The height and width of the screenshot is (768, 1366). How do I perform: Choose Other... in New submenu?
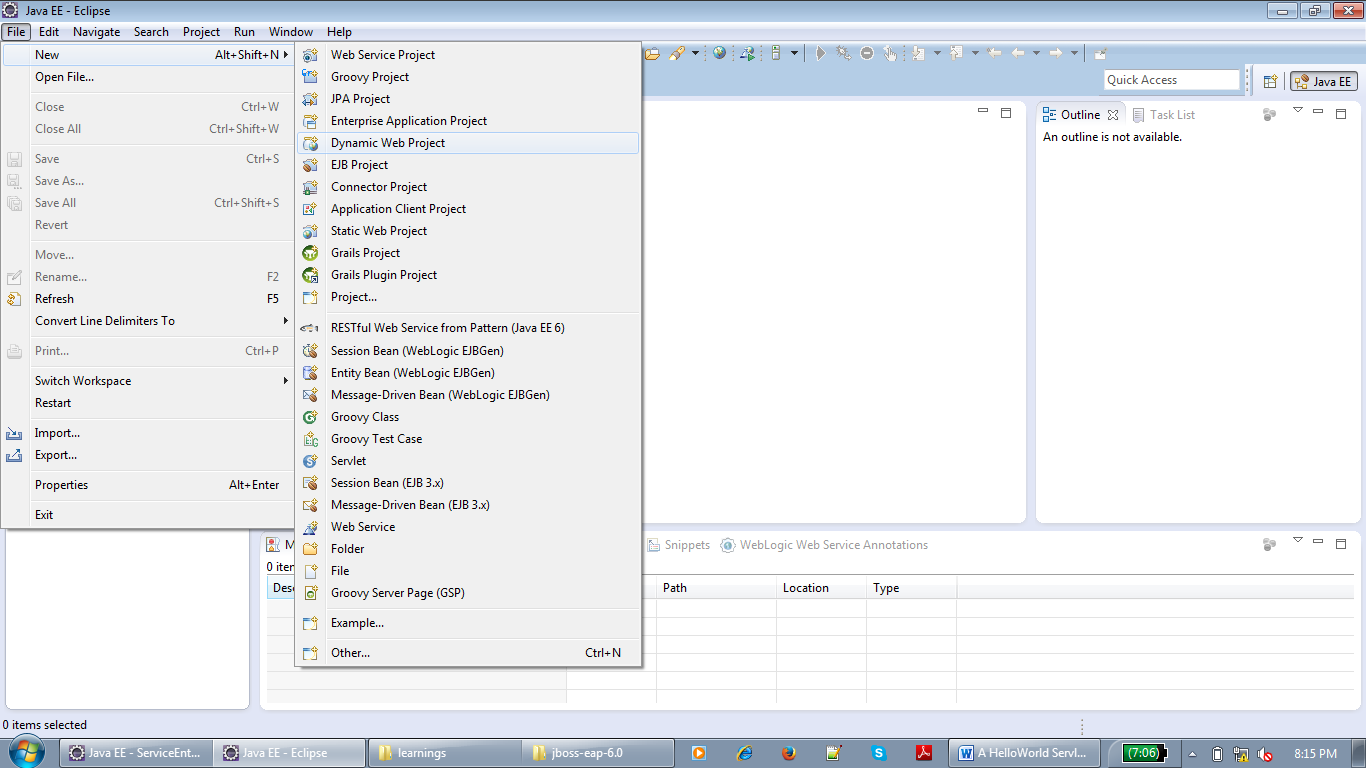[x=468, y=653]
